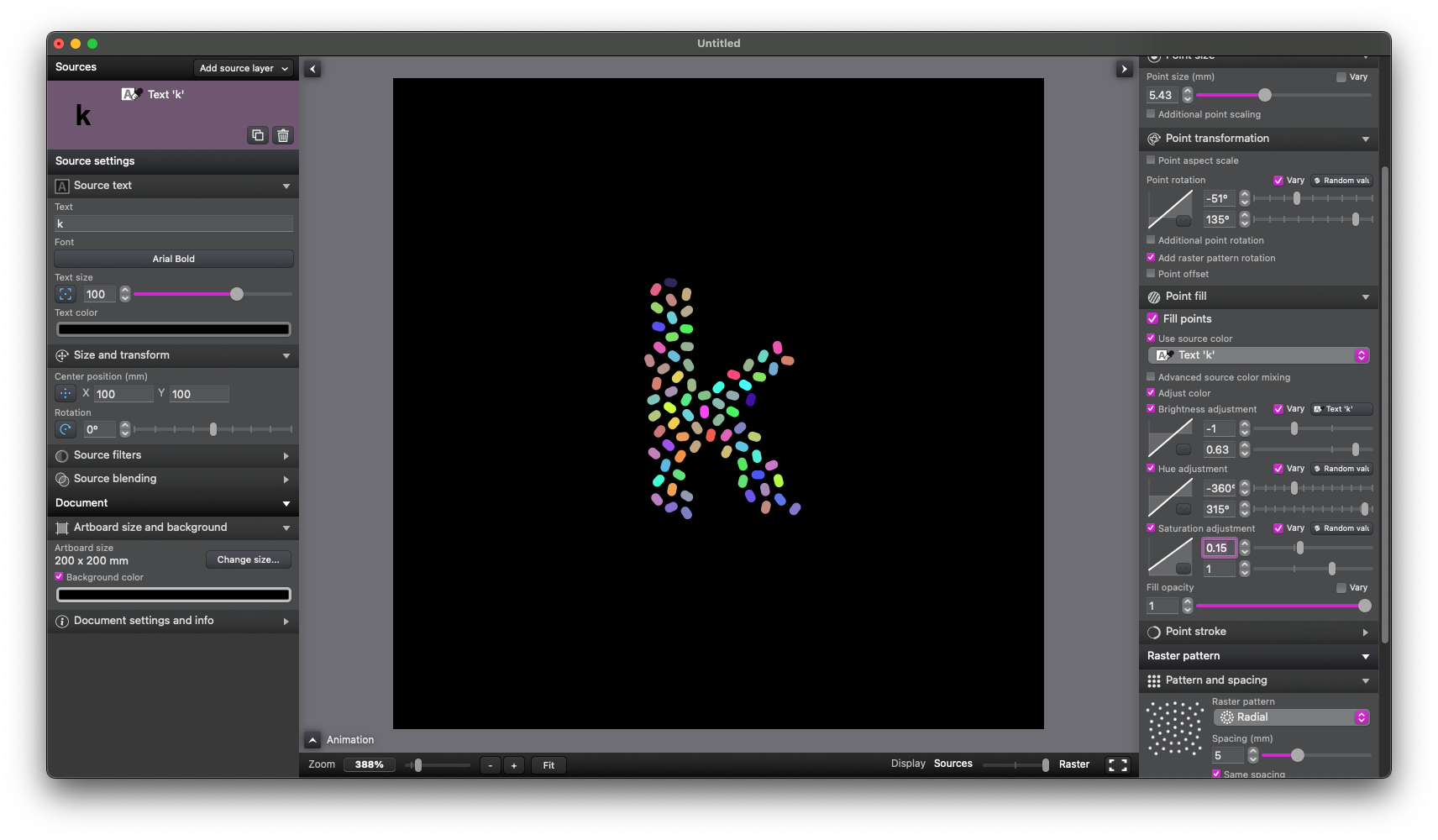Adjust the Fill opacity slider
This screenshot has width=1438, height=840.
(x=1283, y=606)
